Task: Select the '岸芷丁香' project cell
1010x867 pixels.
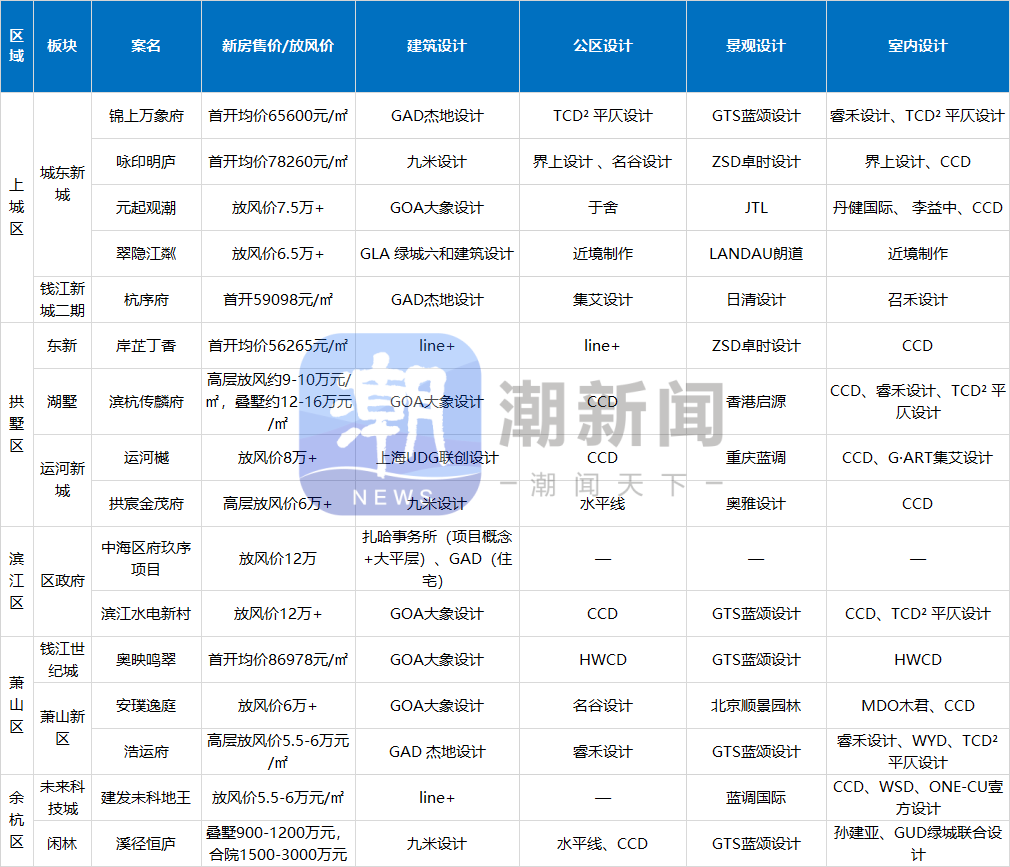Action: pos(146,346)
